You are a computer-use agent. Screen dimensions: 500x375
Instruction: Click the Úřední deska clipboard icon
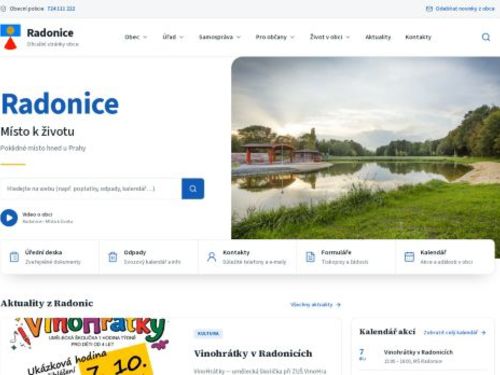tap(14, 257)
